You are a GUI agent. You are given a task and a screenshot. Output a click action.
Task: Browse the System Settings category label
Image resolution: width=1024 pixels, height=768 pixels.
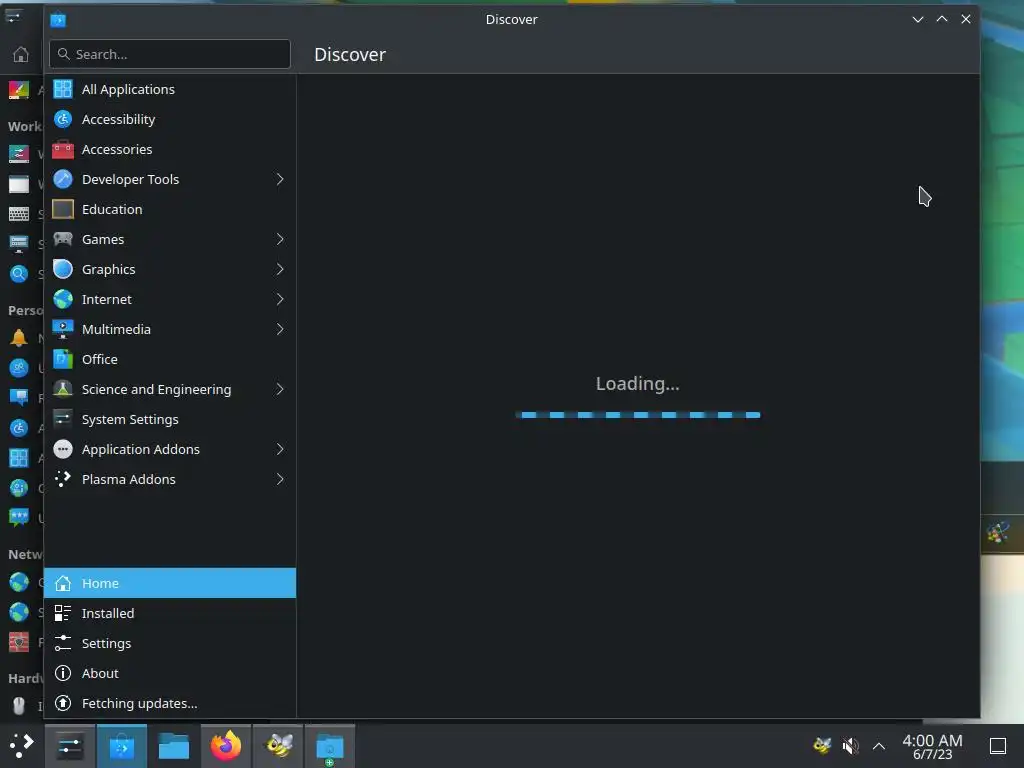point(130,419)
